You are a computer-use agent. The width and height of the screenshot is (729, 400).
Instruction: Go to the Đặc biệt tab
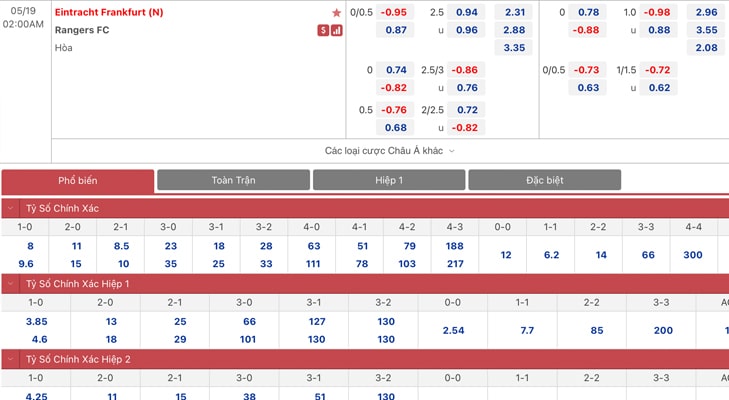(544, 181)
